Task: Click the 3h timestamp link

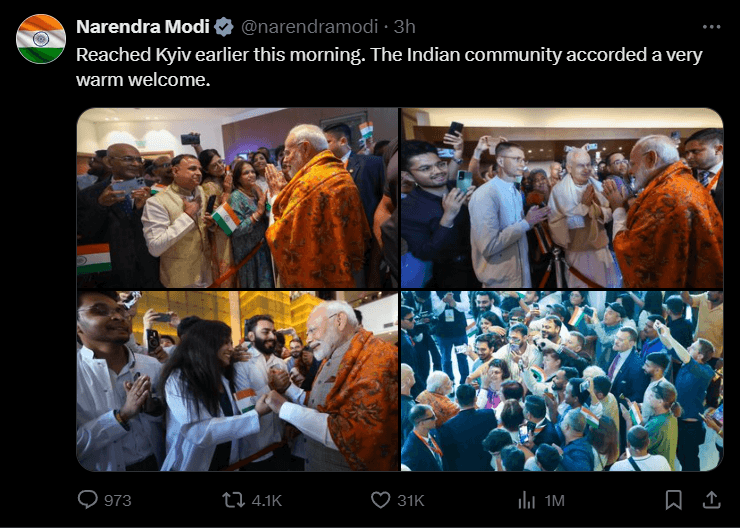Action: click(405, 27)
